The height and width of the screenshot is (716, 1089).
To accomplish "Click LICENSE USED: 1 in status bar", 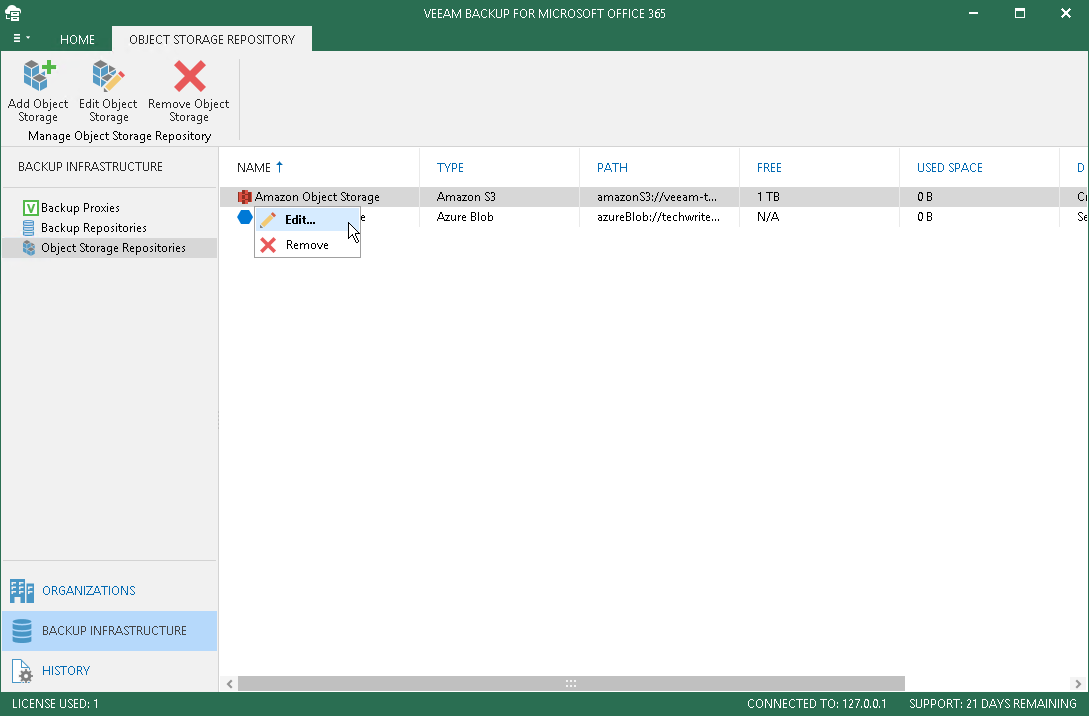I will (x=55, y=703).
